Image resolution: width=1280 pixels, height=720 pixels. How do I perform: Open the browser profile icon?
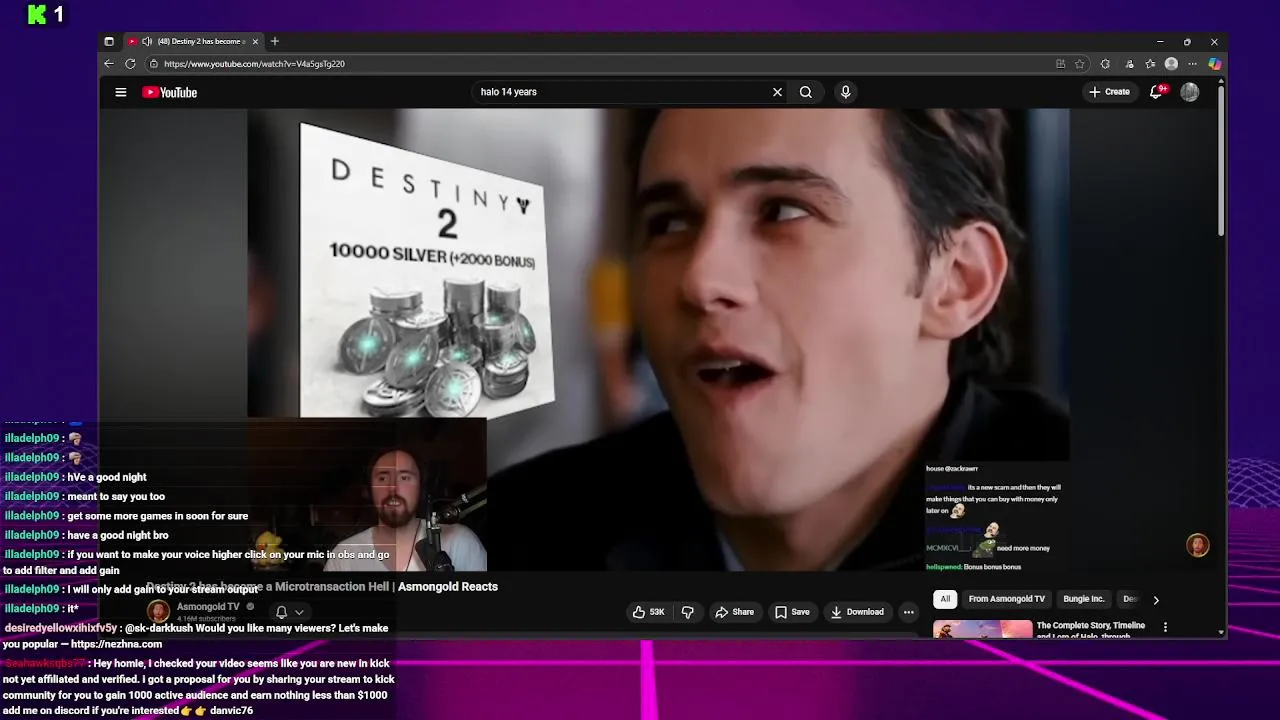pyautogui.click(x=1171, y=64)
